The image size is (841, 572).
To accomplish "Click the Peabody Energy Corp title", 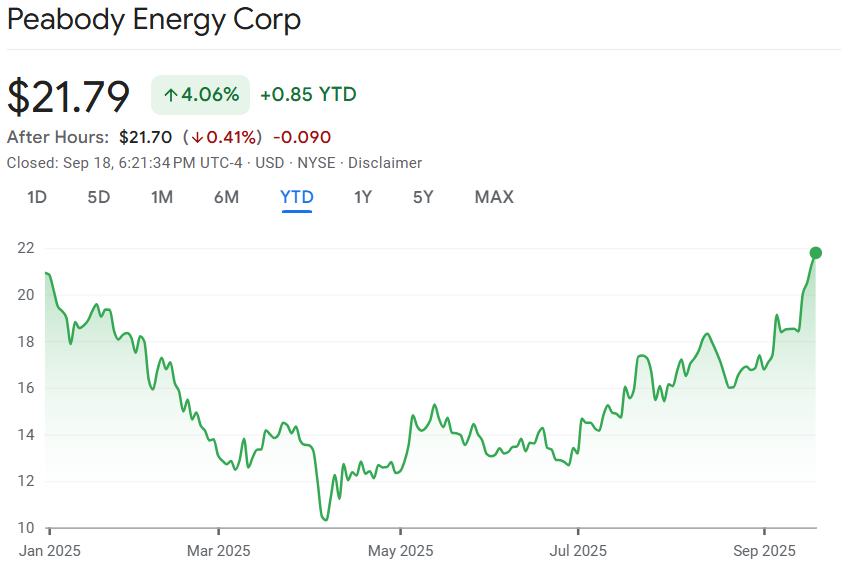I will point(153,19).
